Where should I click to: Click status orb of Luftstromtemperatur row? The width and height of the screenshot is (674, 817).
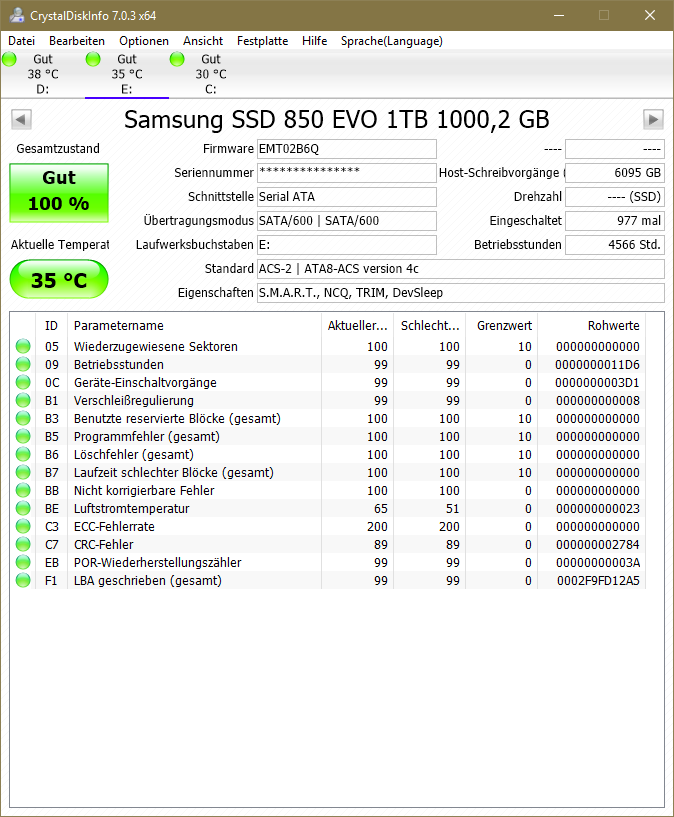coord(23,508)
